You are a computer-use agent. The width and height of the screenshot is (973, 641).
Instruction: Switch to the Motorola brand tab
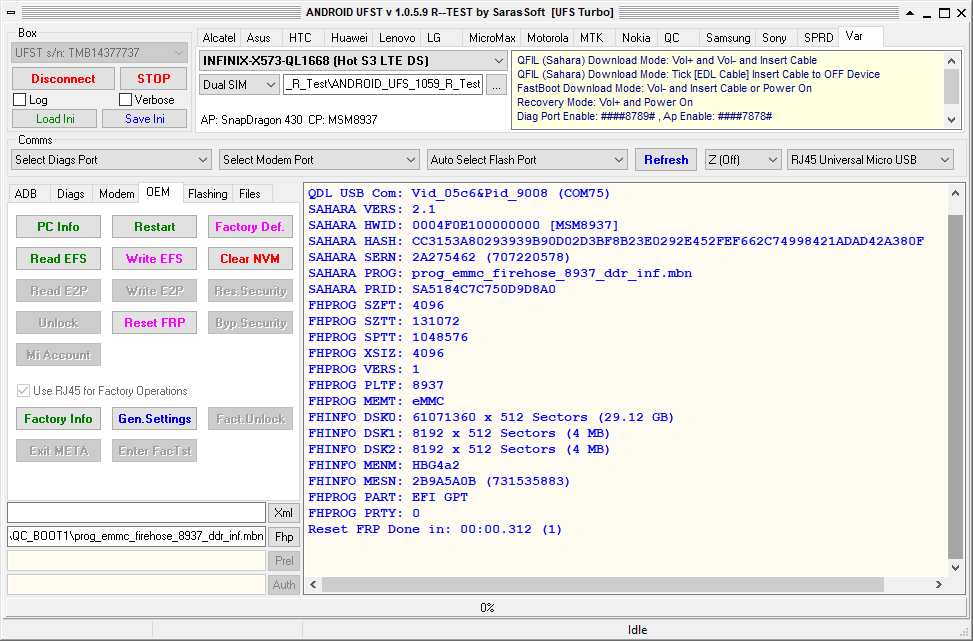(547, 38)
